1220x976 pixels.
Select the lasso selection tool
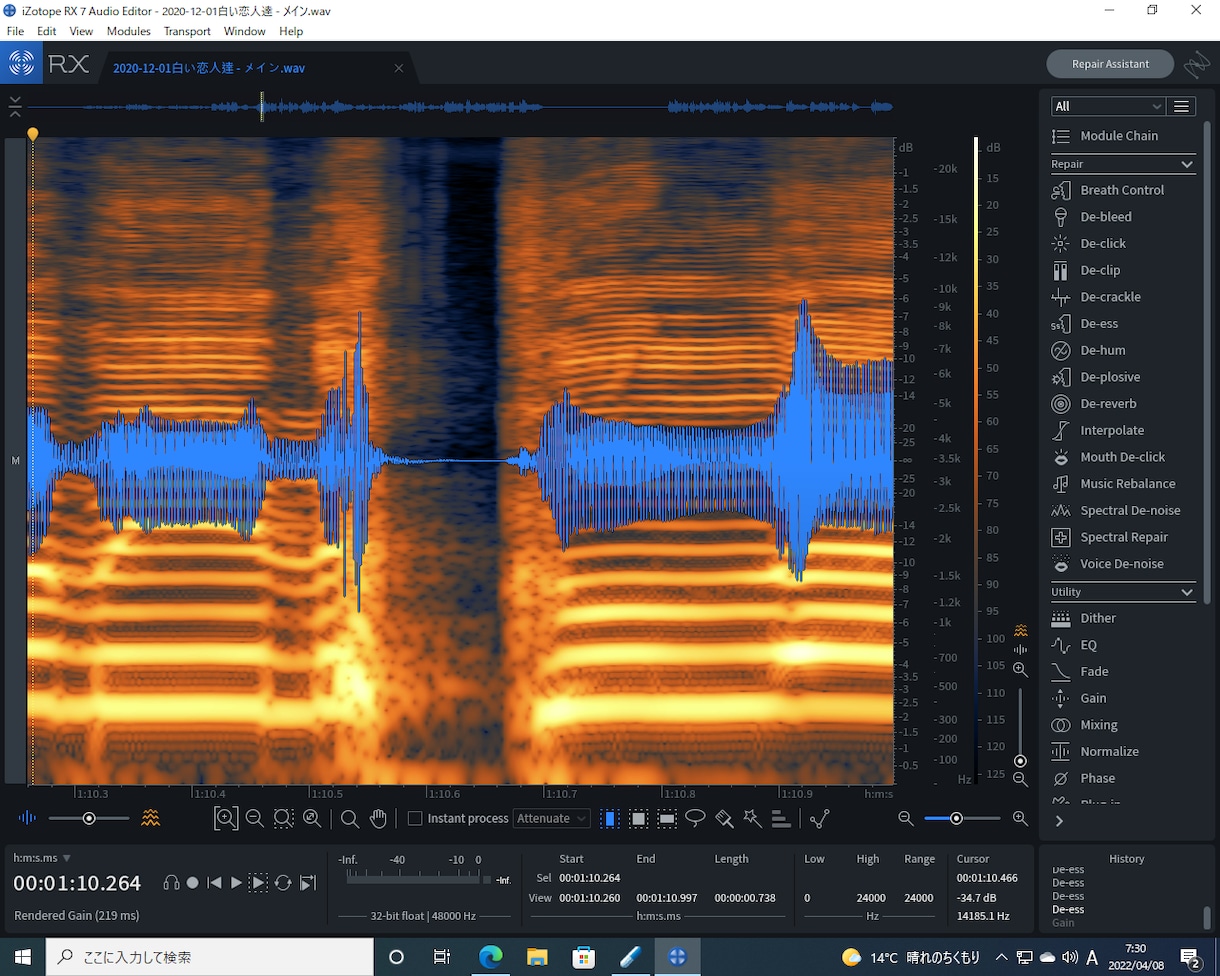click(695, 819)
